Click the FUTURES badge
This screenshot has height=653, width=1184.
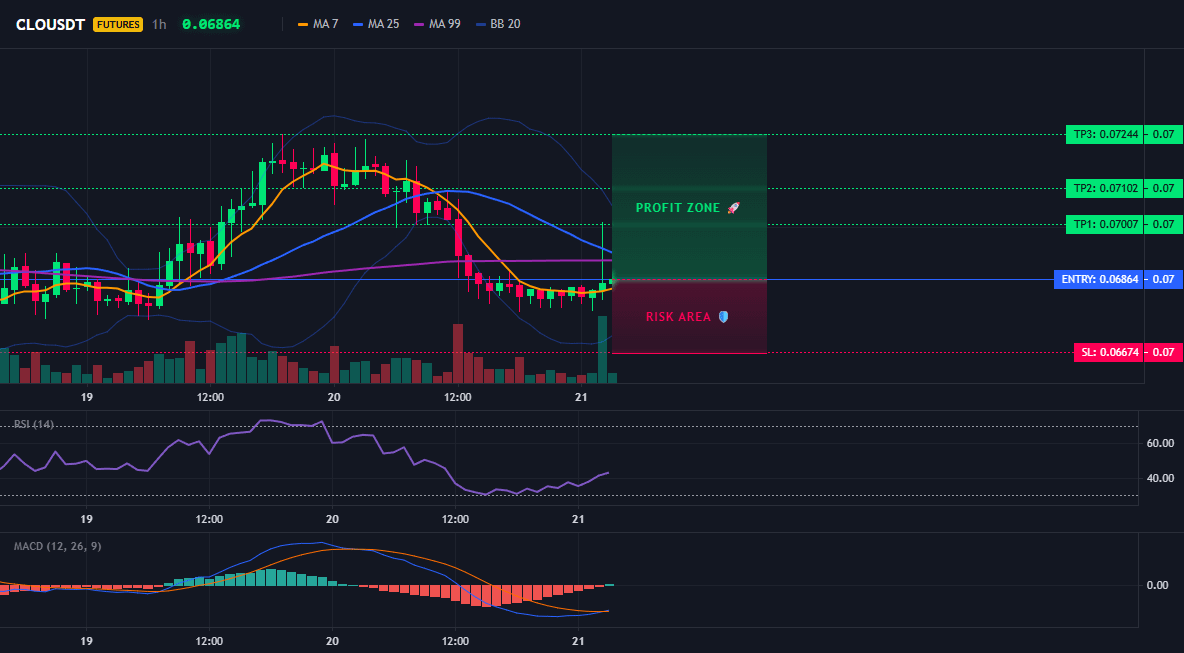coord(118,24)
